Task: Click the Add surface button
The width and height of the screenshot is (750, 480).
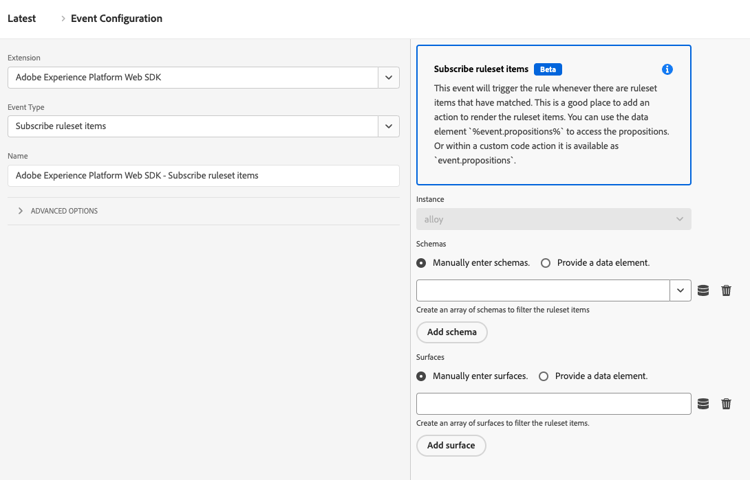Action: (451, 445)
